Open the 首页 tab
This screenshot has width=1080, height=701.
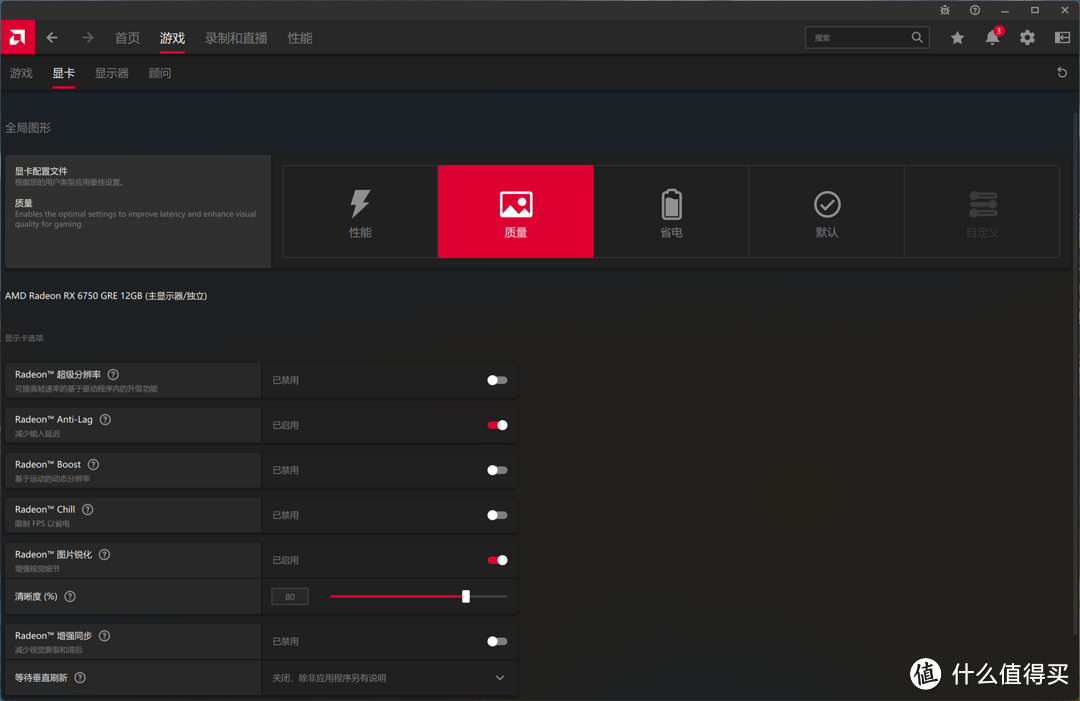tap(127, 38)
